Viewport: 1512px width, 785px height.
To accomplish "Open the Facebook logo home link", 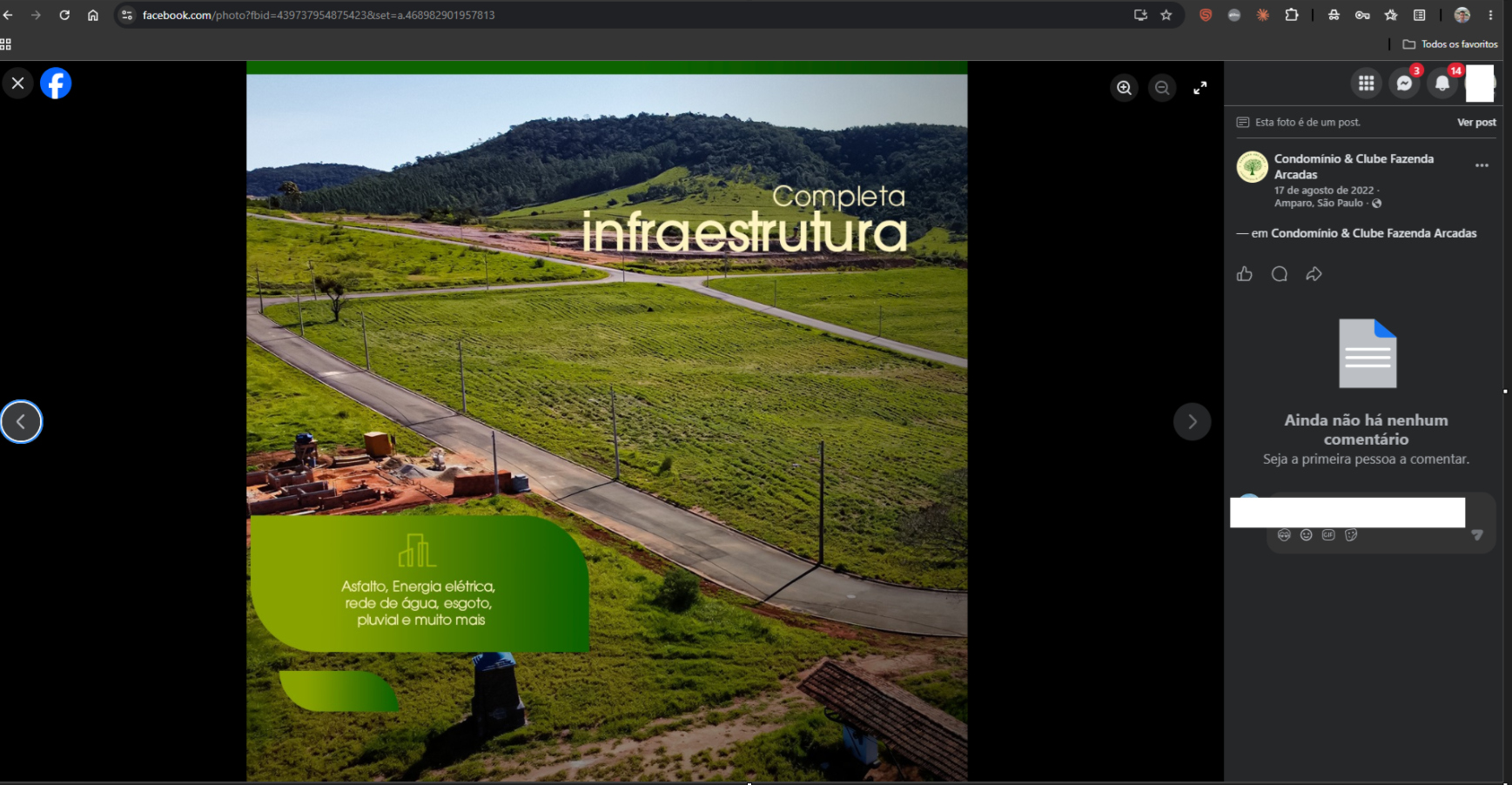I will [56, 84].
